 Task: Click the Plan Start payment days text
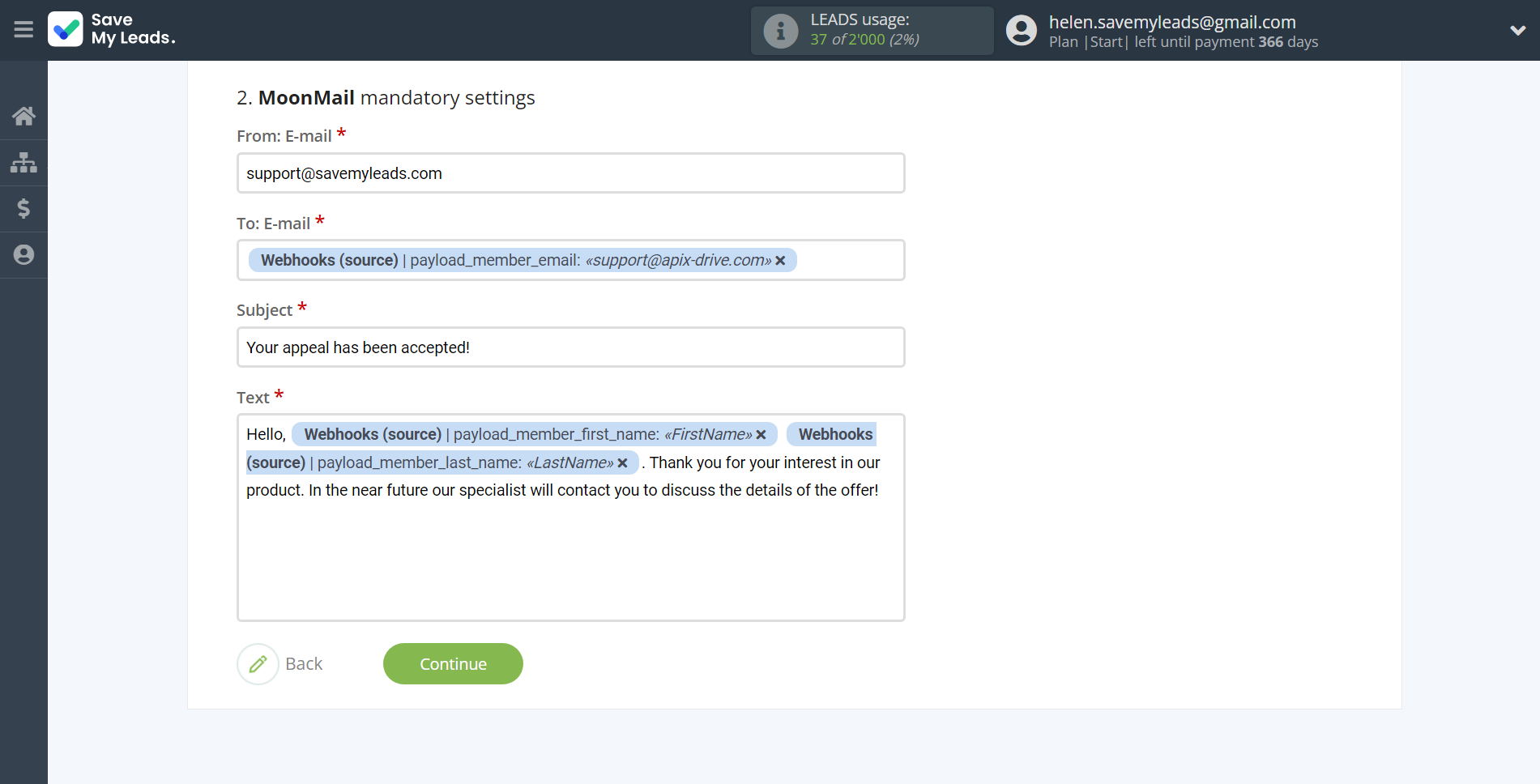coord(1184,42)
